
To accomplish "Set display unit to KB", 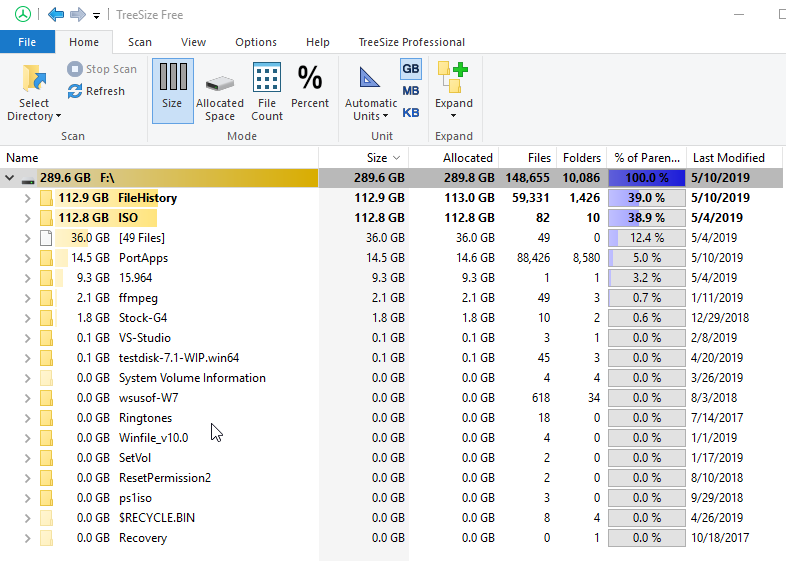I will pos(411,113).
